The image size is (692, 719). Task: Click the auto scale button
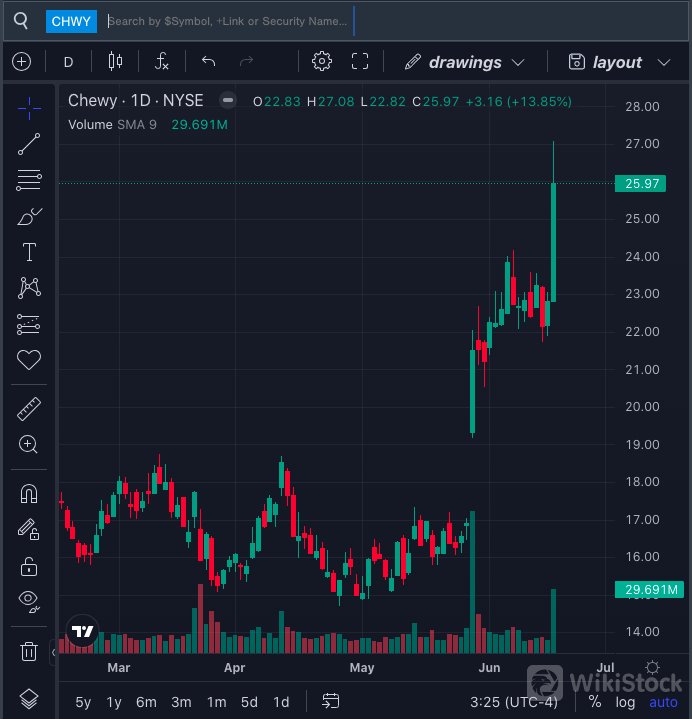(x=663, y=702)
